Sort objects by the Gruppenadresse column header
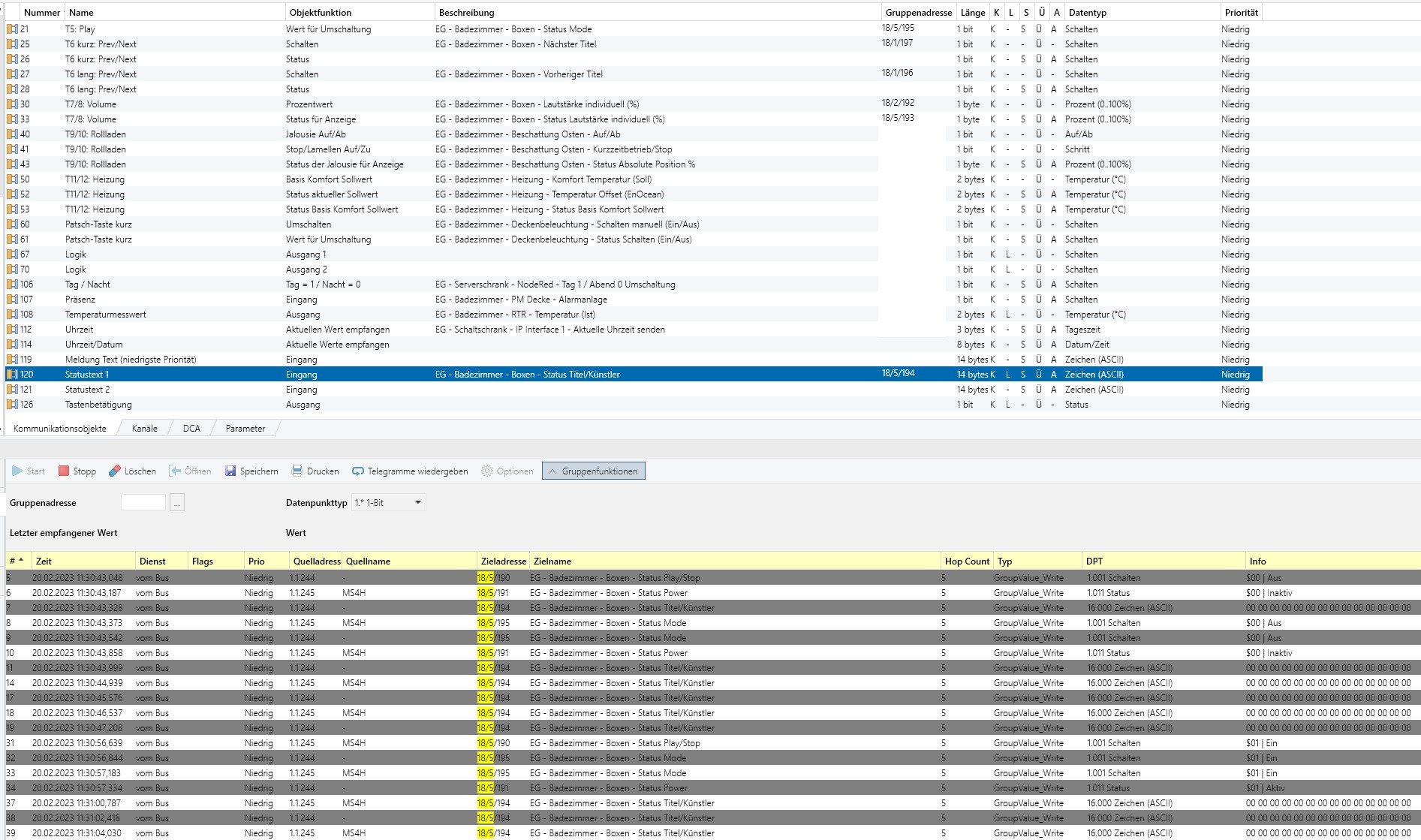 (919, 13)
